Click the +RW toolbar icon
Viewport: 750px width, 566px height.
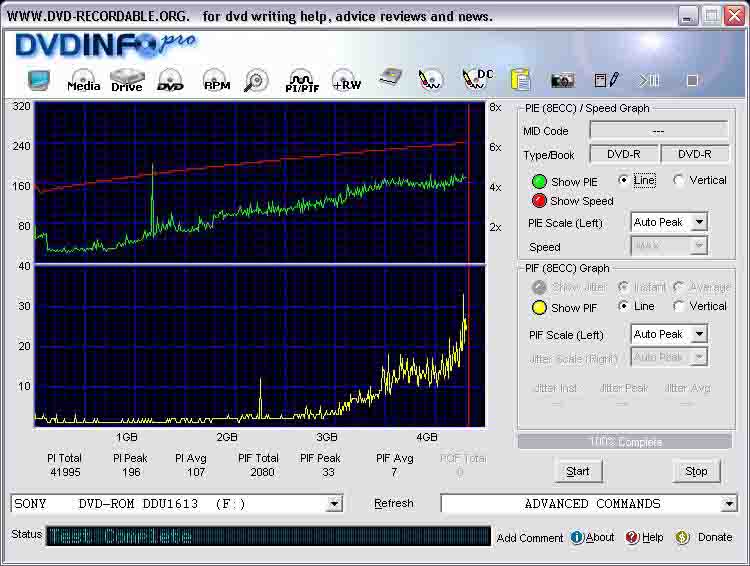[x=346, y=81]
